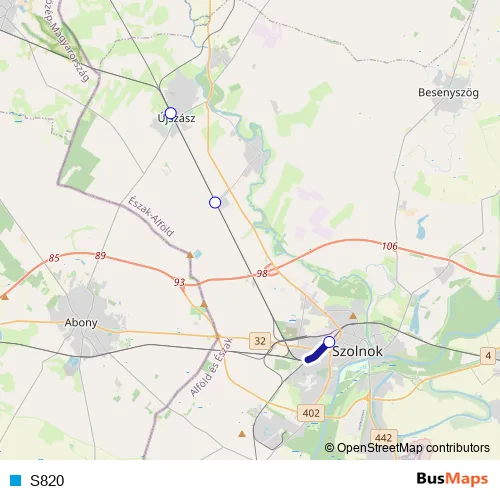Click the Abony town label

tap(81, 323)
